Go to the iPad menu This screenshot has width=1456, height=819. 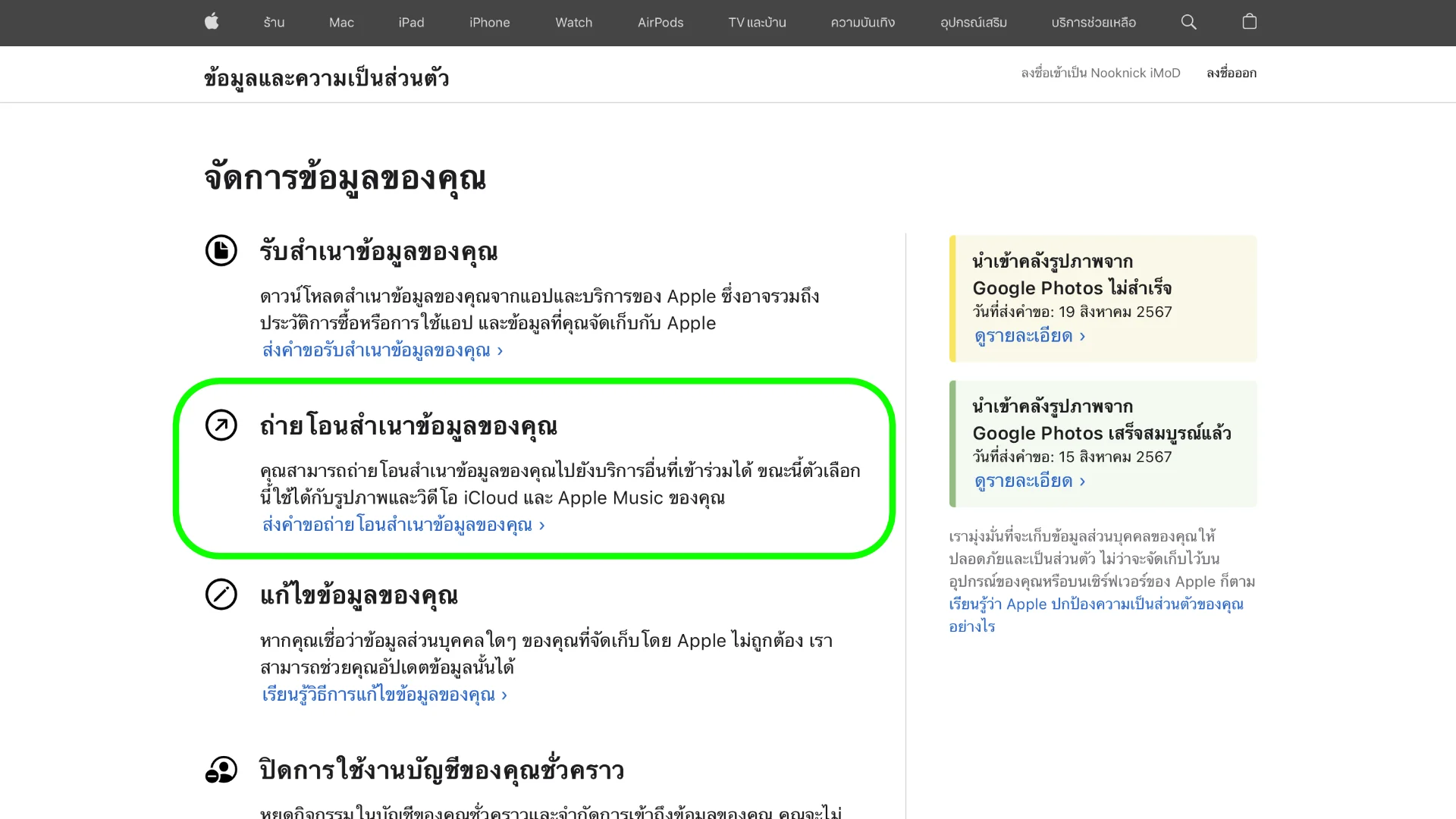tap(411, 23)
